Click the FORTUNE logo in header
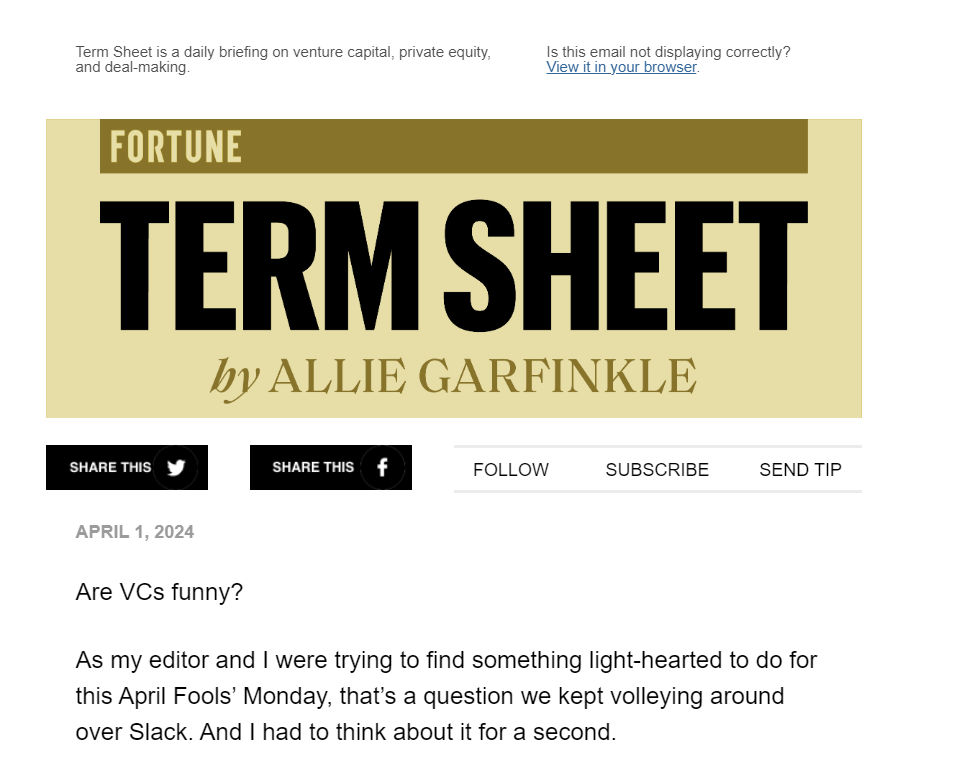This screenshot has height=779, width=962. (x=176, y=146)
